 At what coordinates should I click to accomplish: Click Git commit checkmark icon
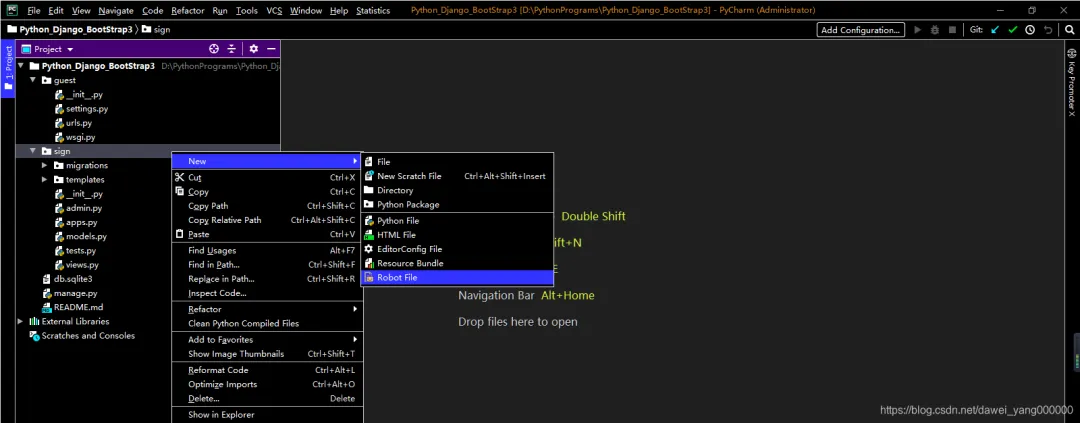[x=1012, y=30]
